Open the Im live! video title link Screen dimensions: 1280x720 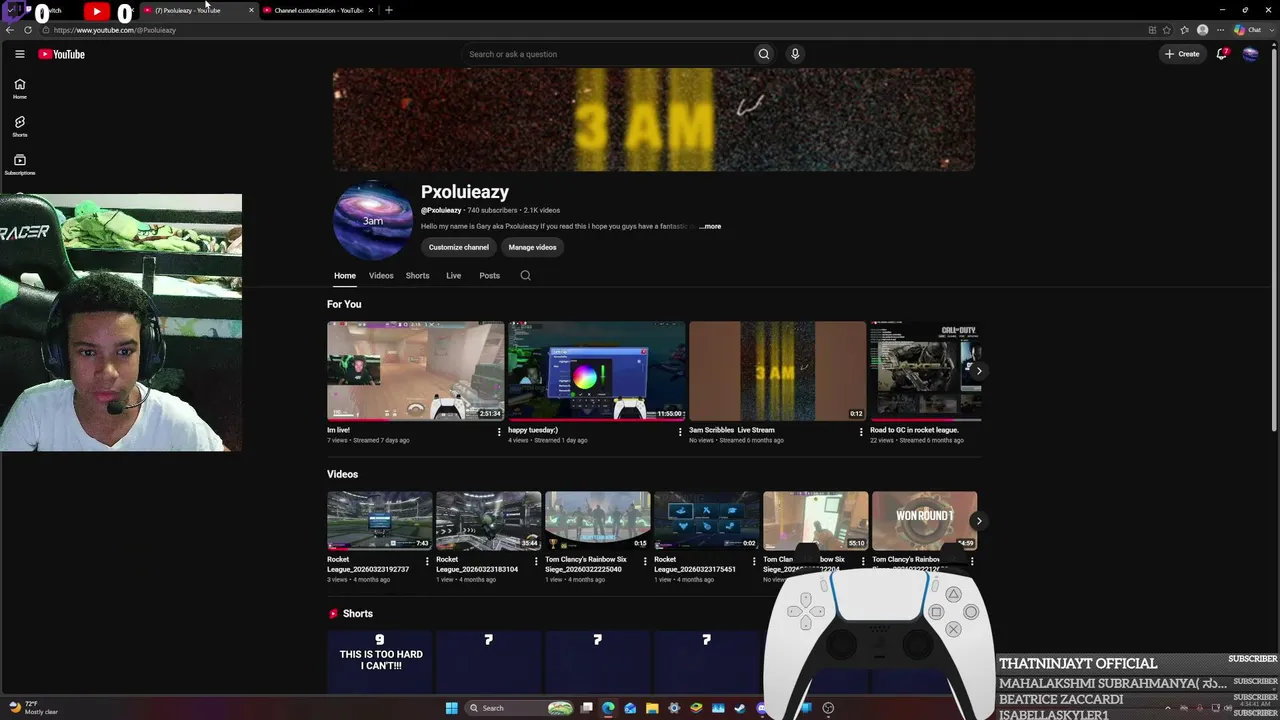pyautogui.click(x=338, y=430)
